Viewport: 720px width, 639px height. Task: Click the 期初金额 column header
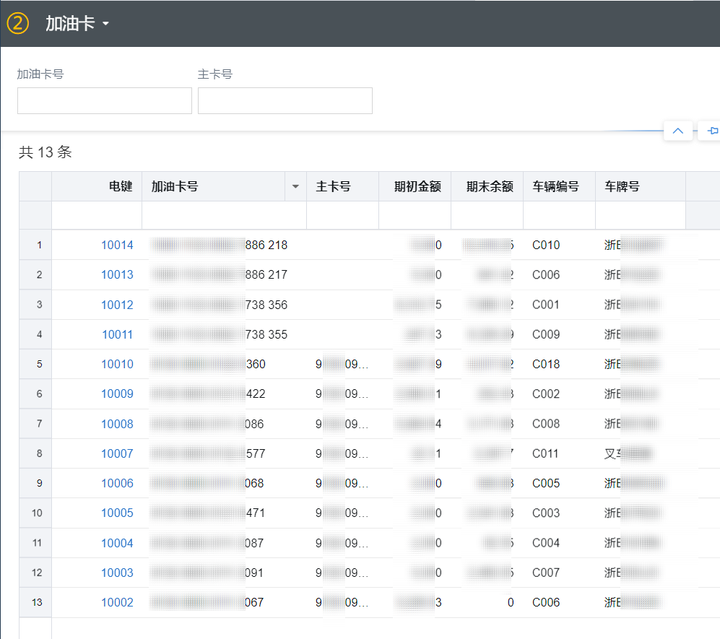tap(417, 186)
